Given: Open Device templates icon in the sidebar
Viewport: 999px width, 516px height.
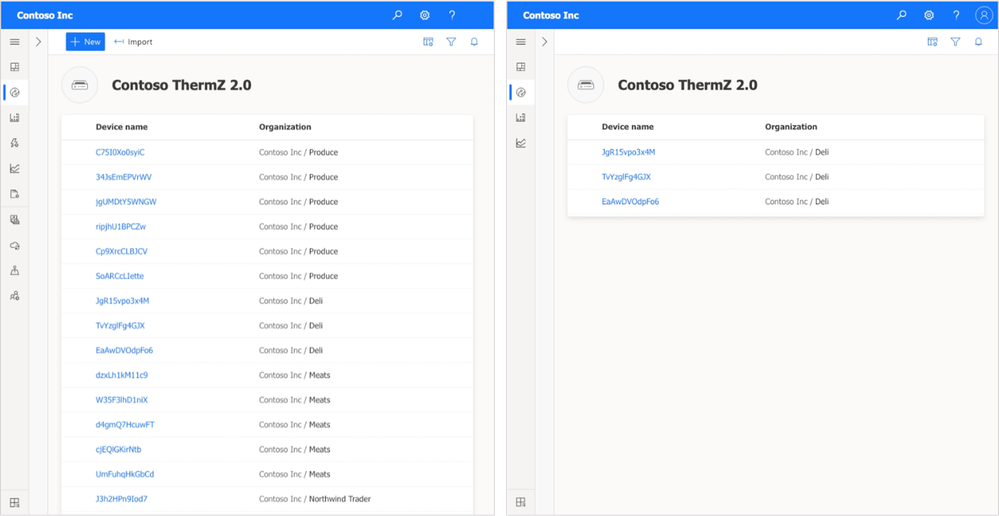Looking at the screenshot, I should coord(15,220).
